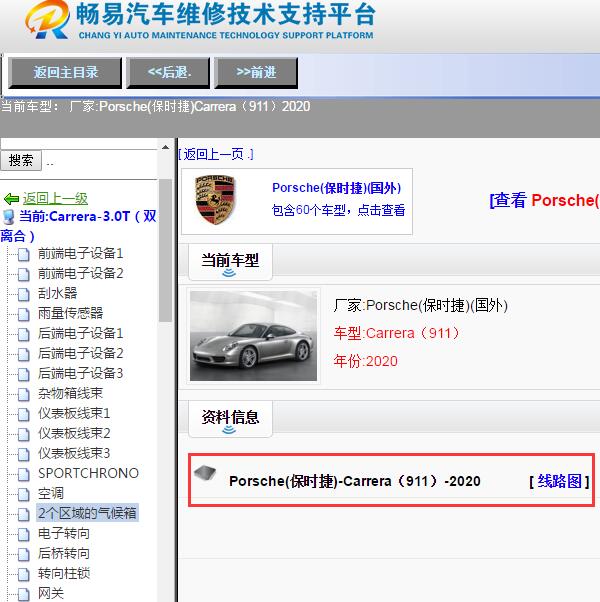600x602 pixels.
Task: Open 前端电子设备1 tree entry
Action: tap(81, 253)
